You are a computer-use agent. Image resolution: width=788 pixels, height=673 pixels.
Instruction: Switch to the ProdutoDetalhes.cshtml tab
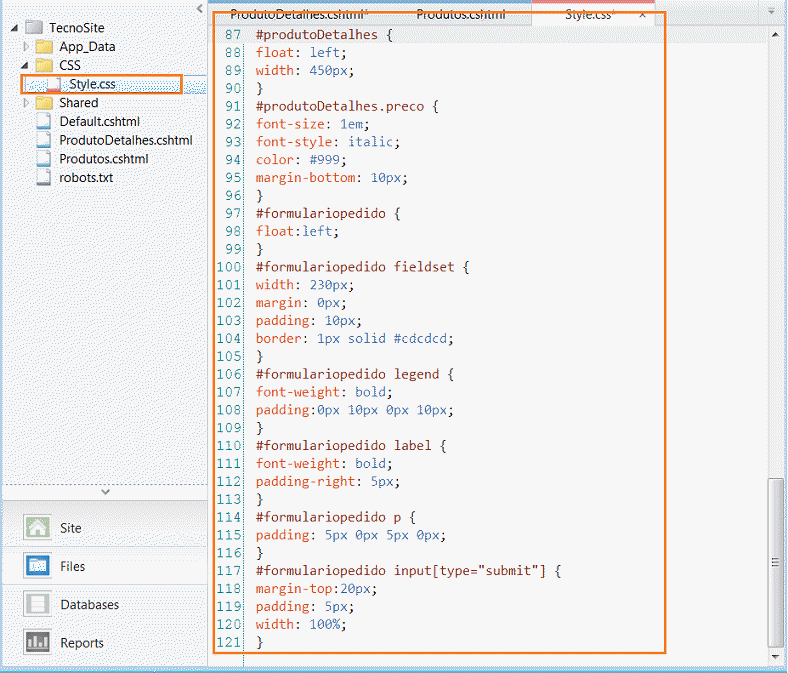coord(299,15)
